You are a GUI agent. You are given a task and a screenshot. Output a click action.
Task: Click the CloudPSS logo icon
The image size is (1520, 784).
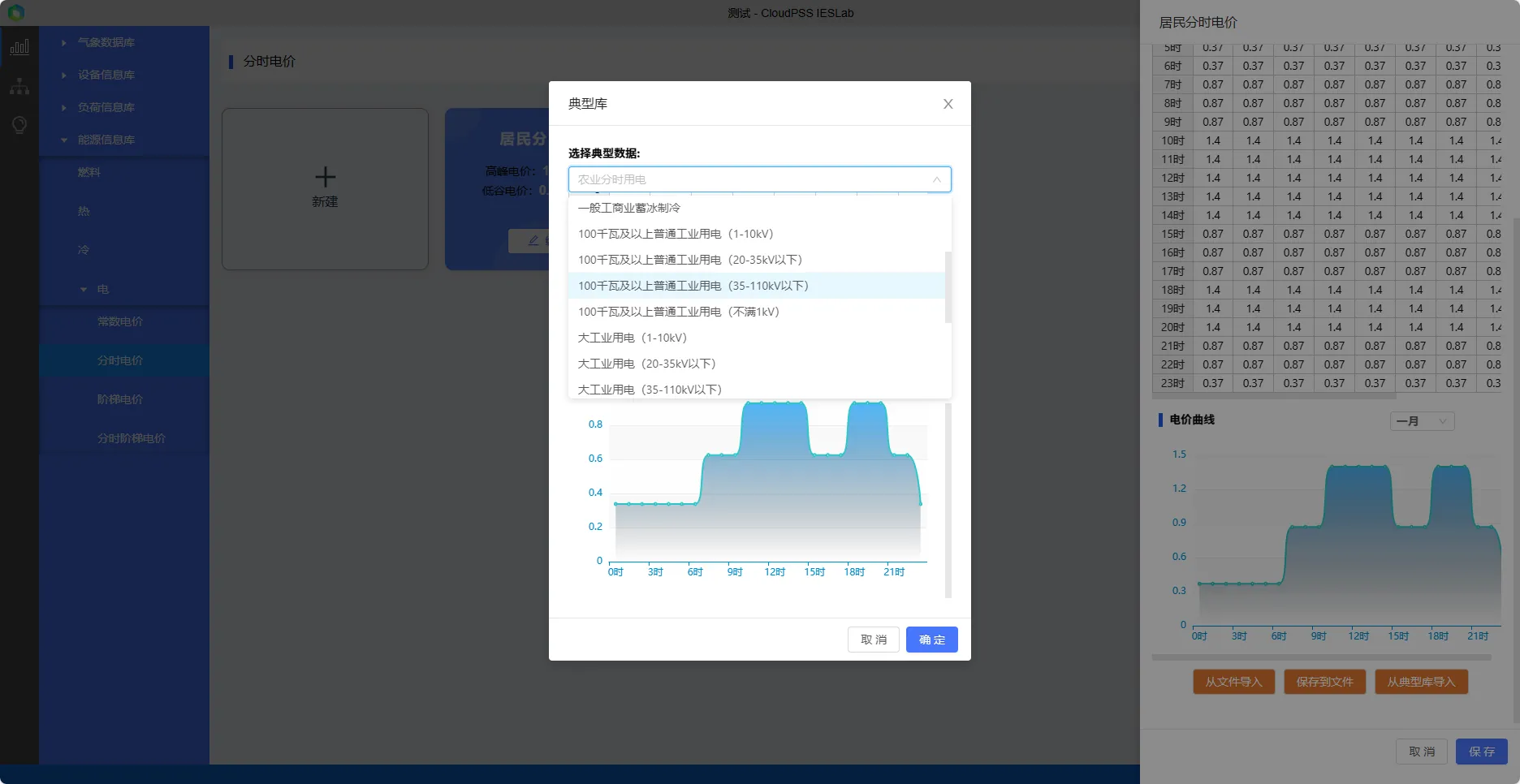click(15, 12)
